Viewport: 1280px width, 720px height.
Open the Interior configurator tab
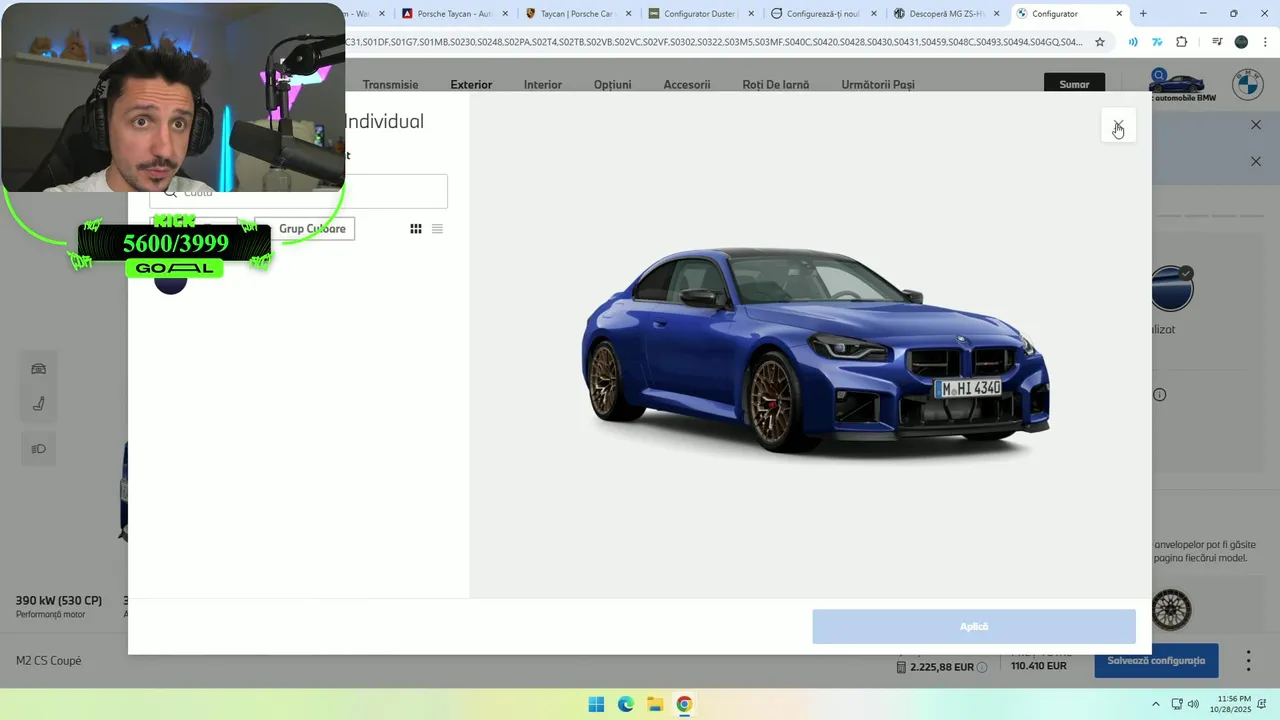click(x=543, y=85)
